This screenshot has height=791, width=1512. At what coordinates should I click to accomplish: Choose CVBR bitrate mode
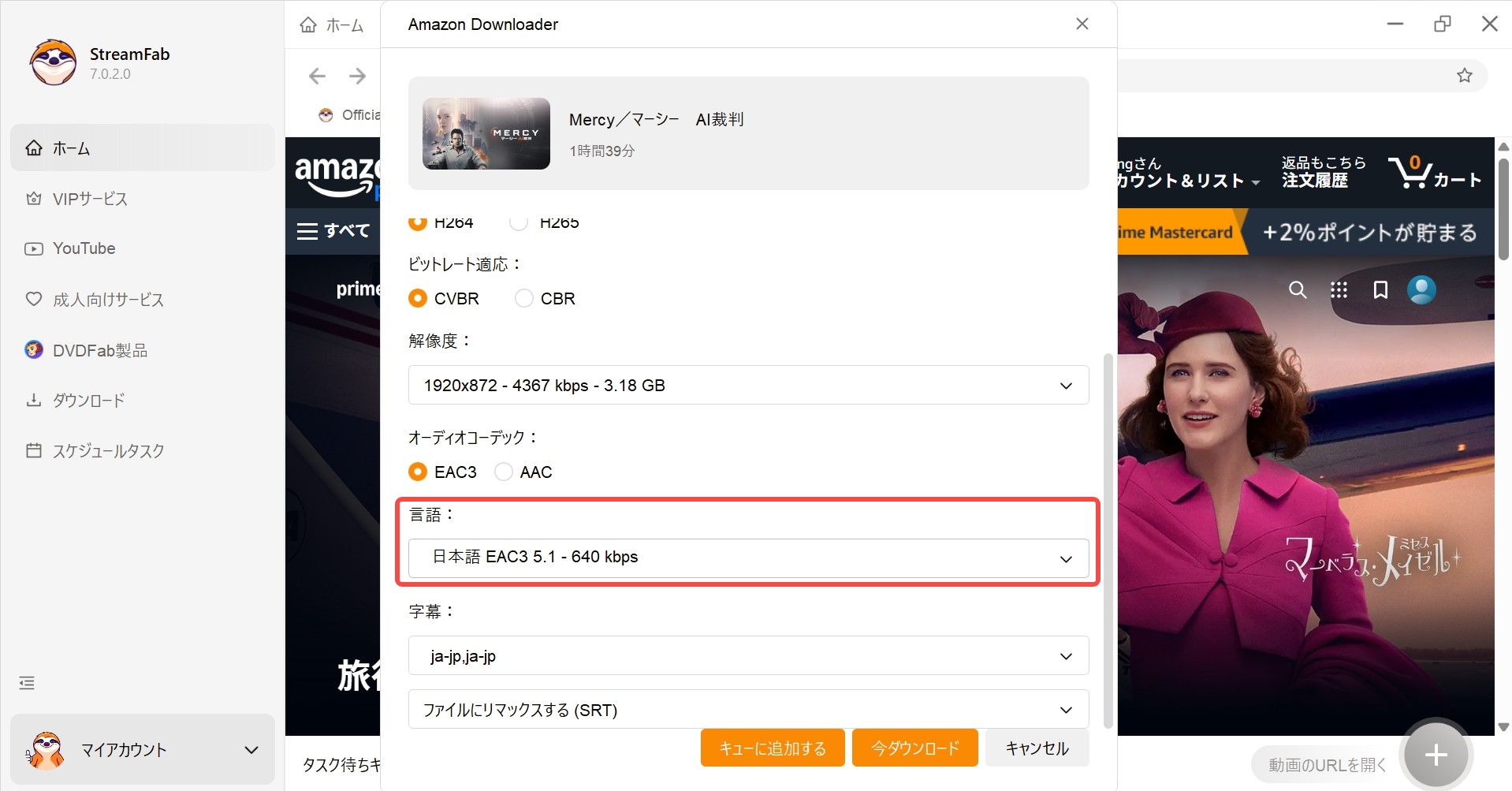[x=417, y=299]
